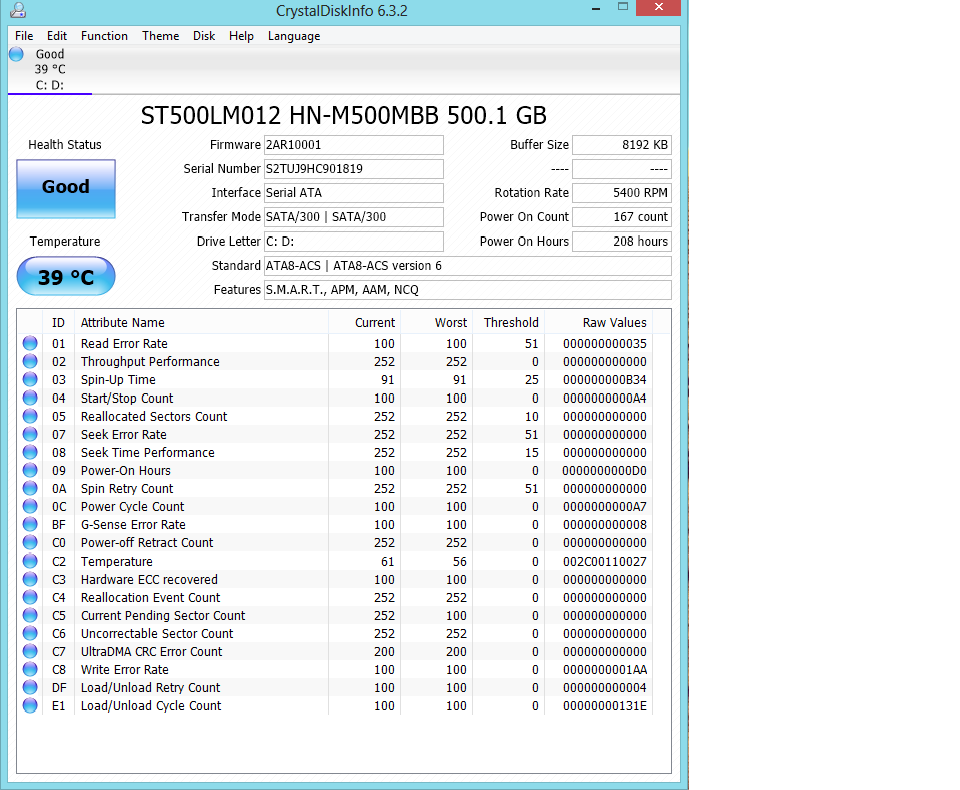Select the G-Sense Error Rate attribute name
Image resolution: width=960 pixels, height=790 pixels.
point(133,525)
